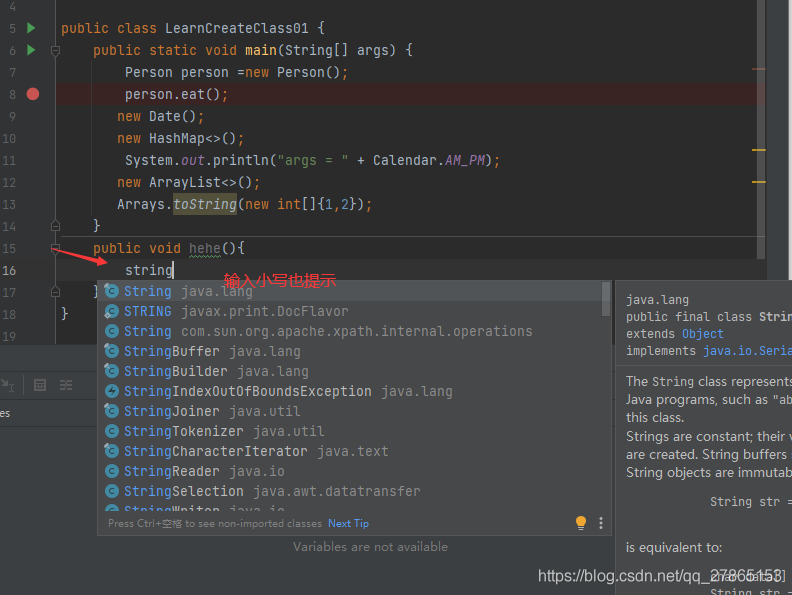Click the run arrow beside LearnCreateClass01 class
792x595 pixels.
[x=31, y=28]
